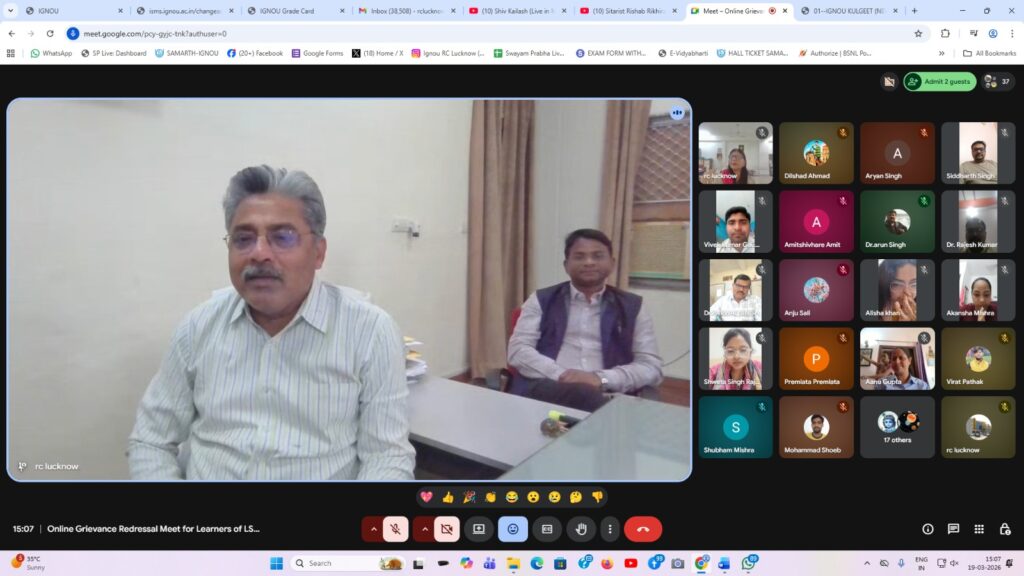
Task: Expand audio settings arrow beside microphone
Action: pyautogui.click(x=373, y=529)
